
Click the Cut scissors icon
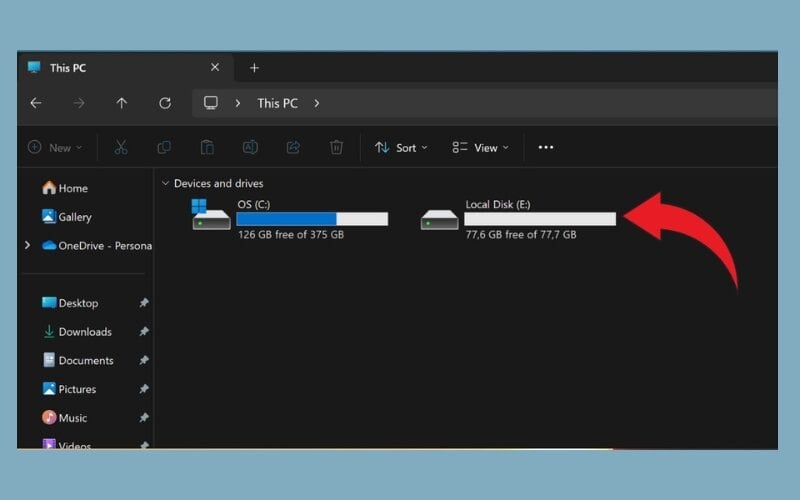pos(121,147)
